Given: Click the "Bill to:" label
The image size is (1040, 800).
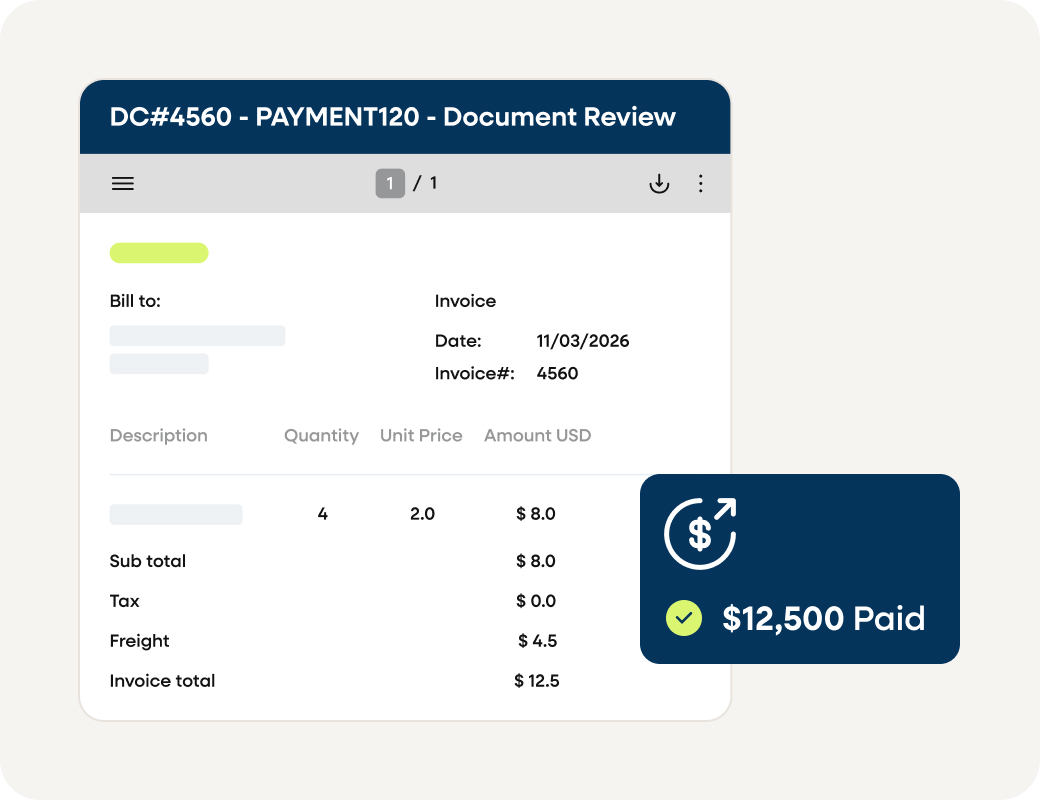Looking at the screenshot, I should [x=135, y=301].
